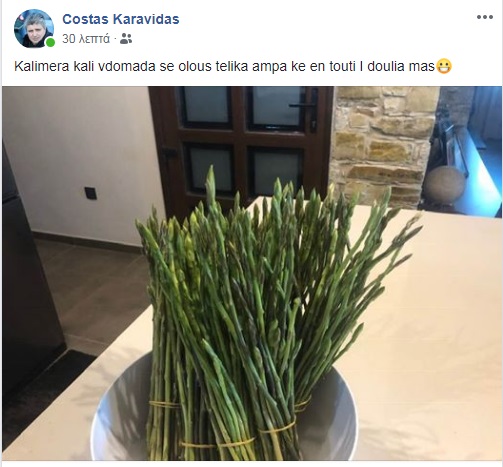Click the friends audience icon
The image size is (503, 467).
[x=126, y=39]
